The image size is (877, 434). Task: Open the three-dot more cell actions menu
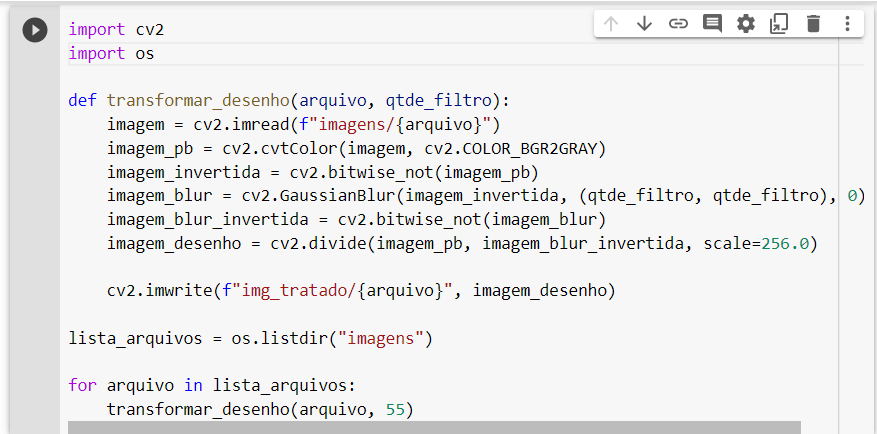pyautogui.click(x=847, y=23)
